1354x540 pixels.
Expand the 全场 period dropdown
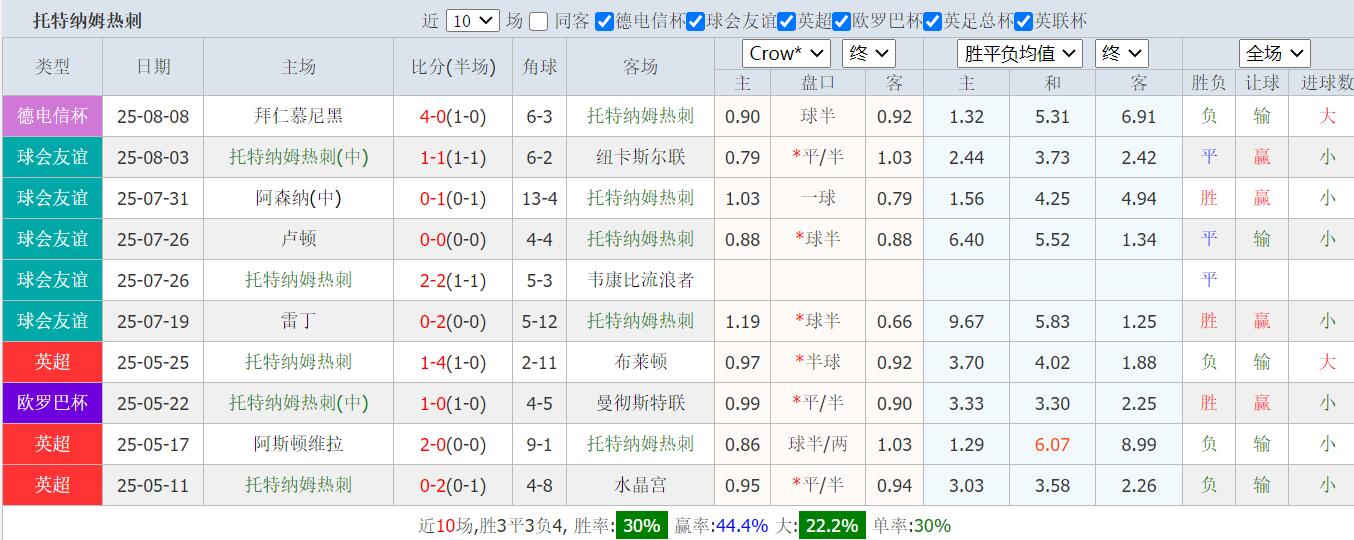tap(1274, 54)
